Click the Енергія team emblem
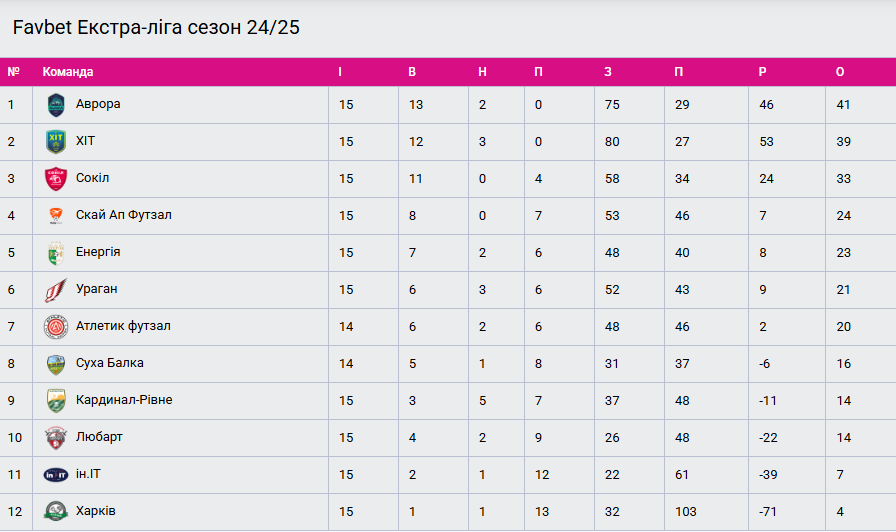 pyautogui.click(x=55, y=253)
